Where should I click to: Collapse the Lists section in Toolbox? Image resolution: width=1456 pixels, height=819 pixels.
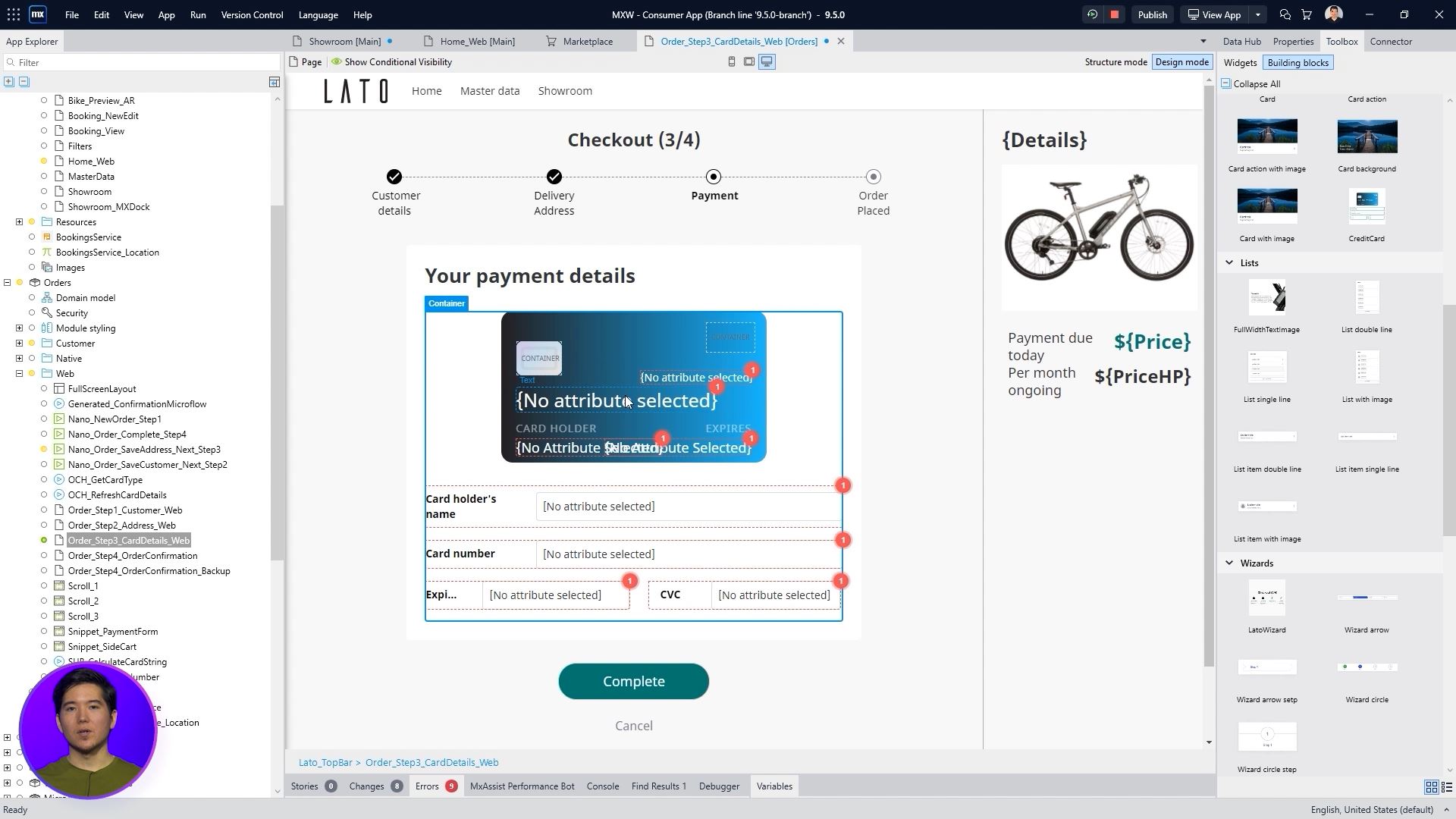pos(1229,263)
